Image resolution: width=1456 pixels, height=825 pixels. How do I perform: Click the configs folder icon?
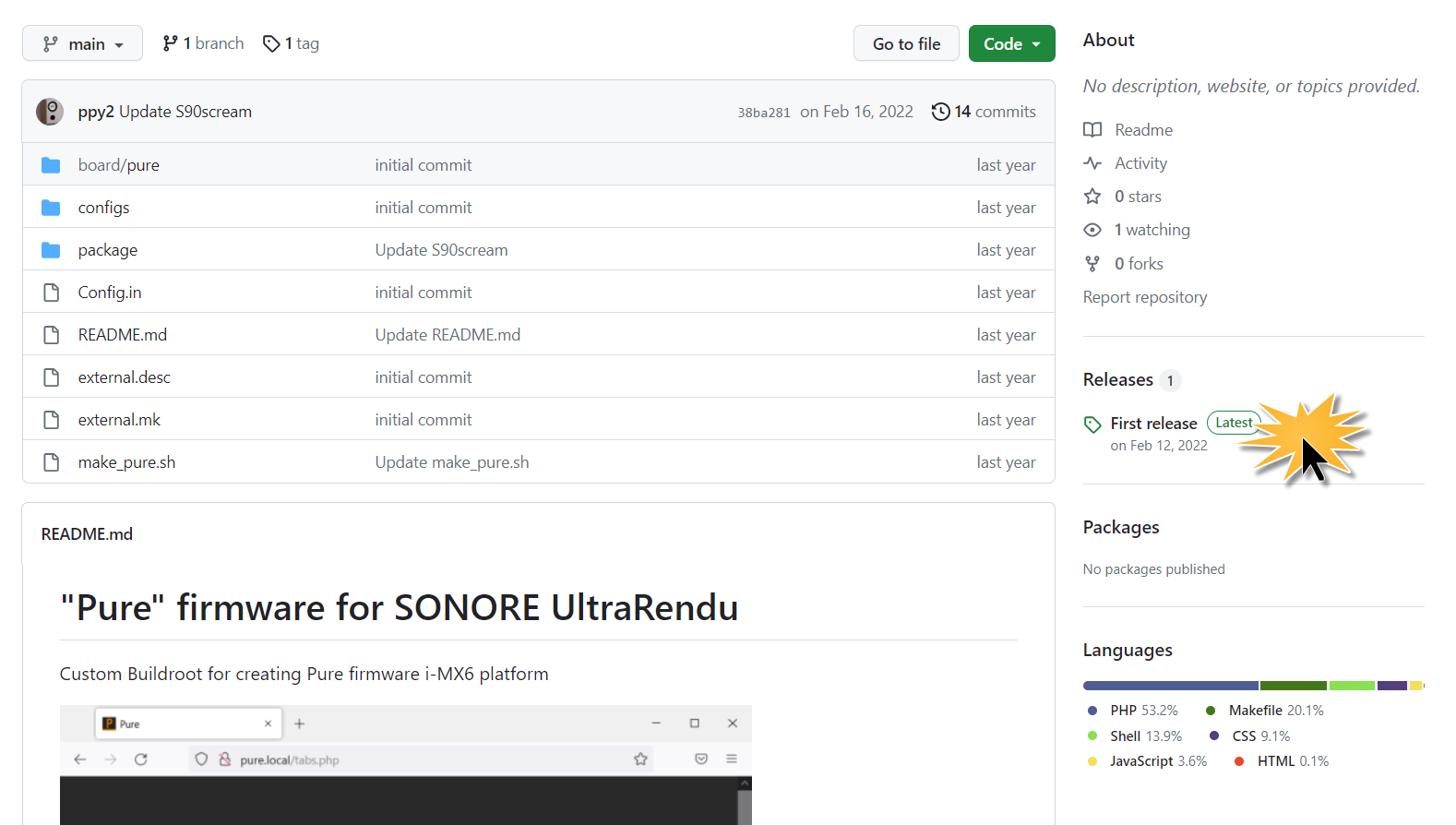pos(51,208)
